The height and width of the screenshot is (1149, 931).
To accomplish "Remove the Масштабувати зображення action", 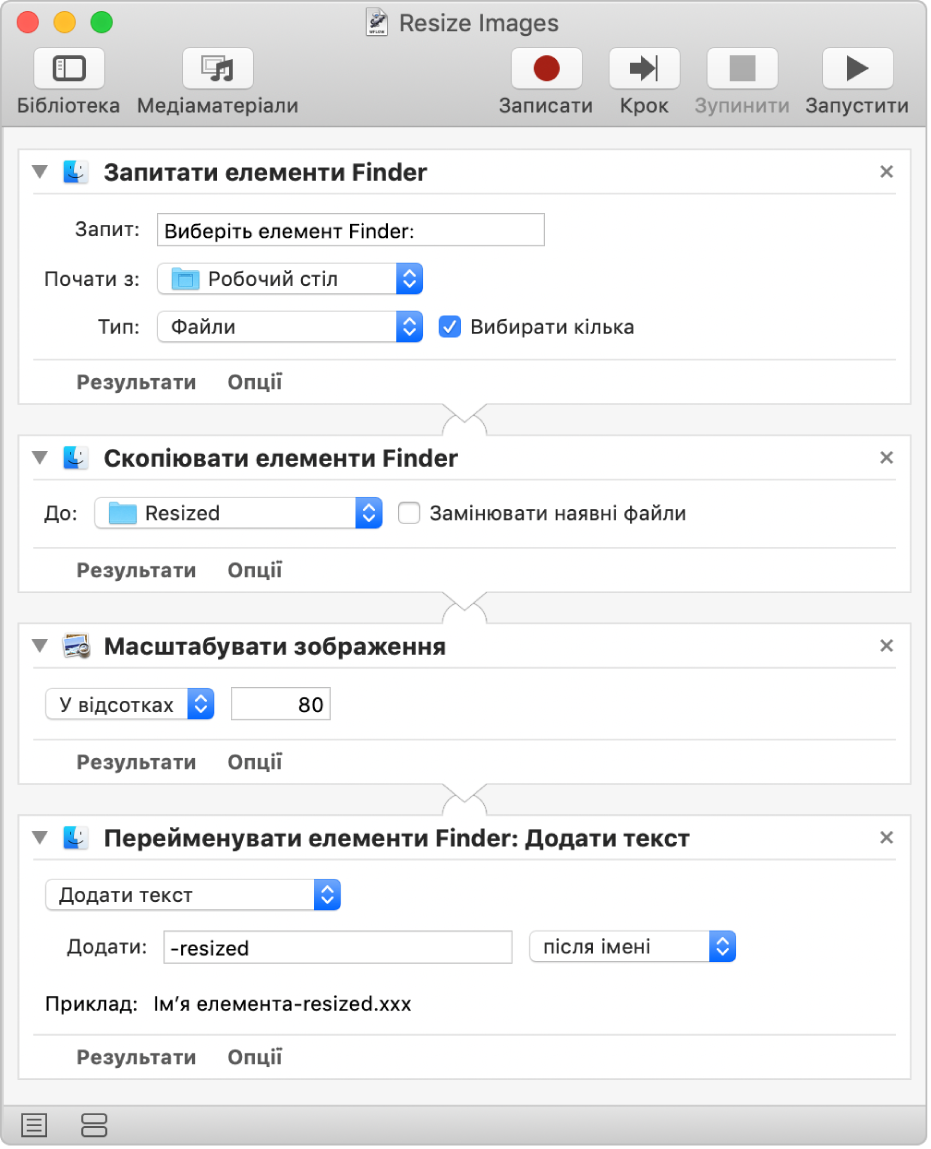I will coord(886,647).
